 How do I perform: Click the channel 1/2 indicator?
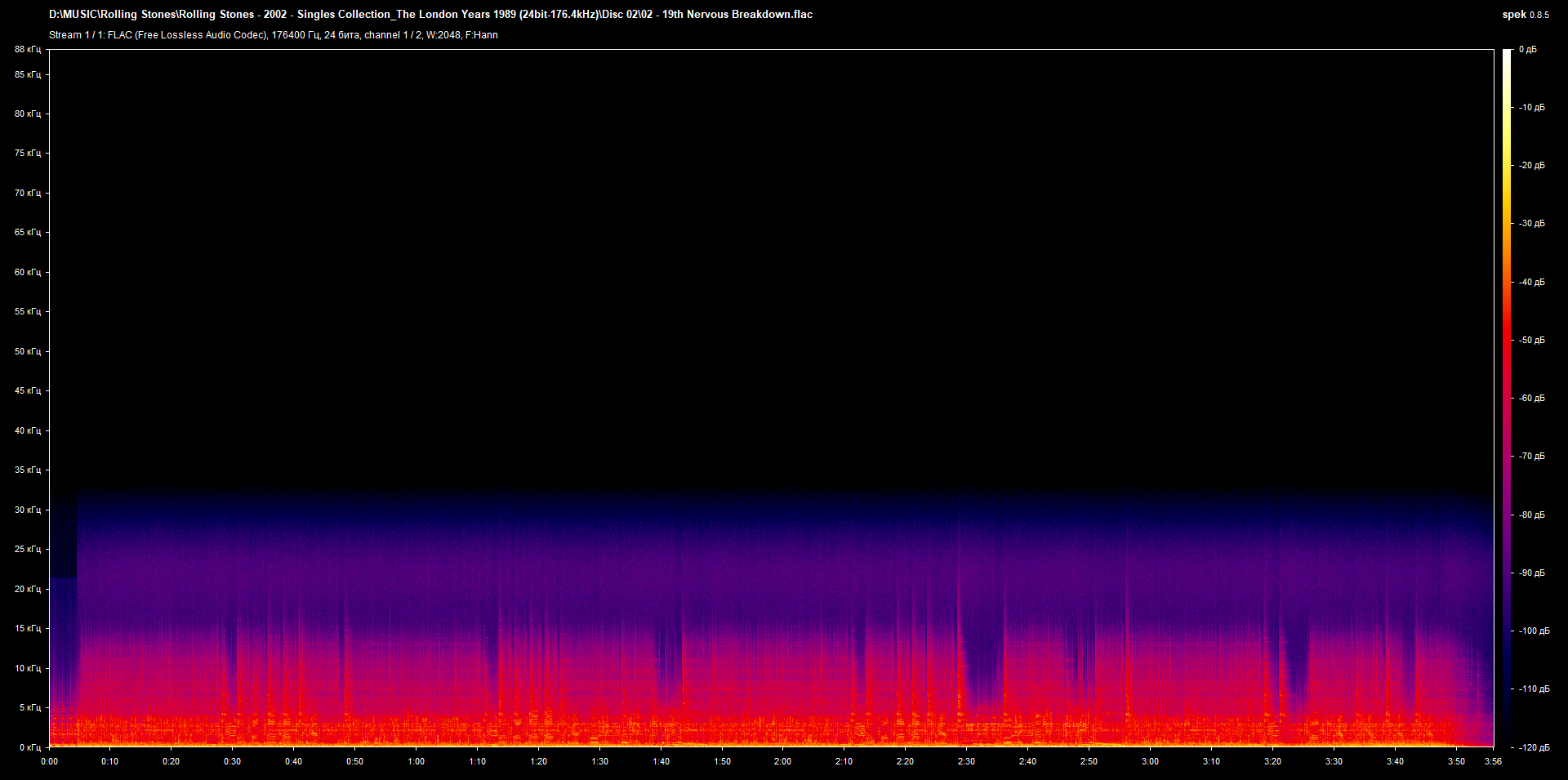[x=394, y=35]
